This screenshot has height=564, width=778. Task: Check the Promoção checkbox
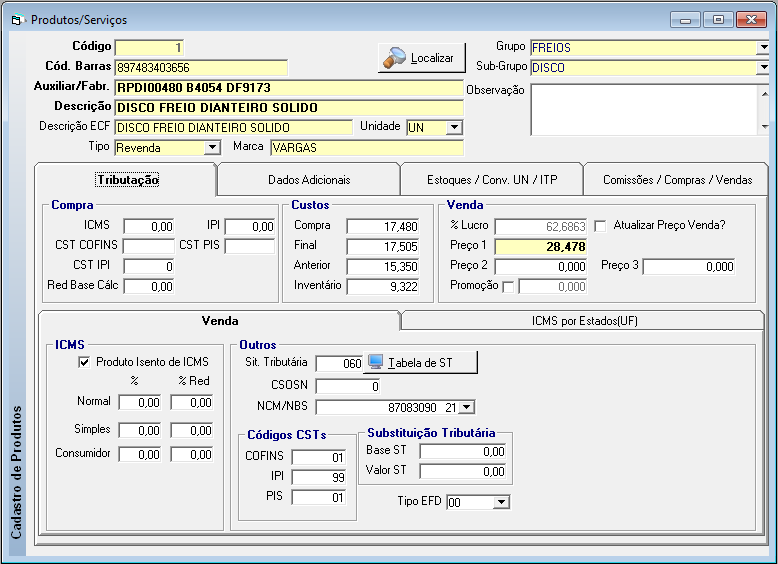[x=508, y=287]
